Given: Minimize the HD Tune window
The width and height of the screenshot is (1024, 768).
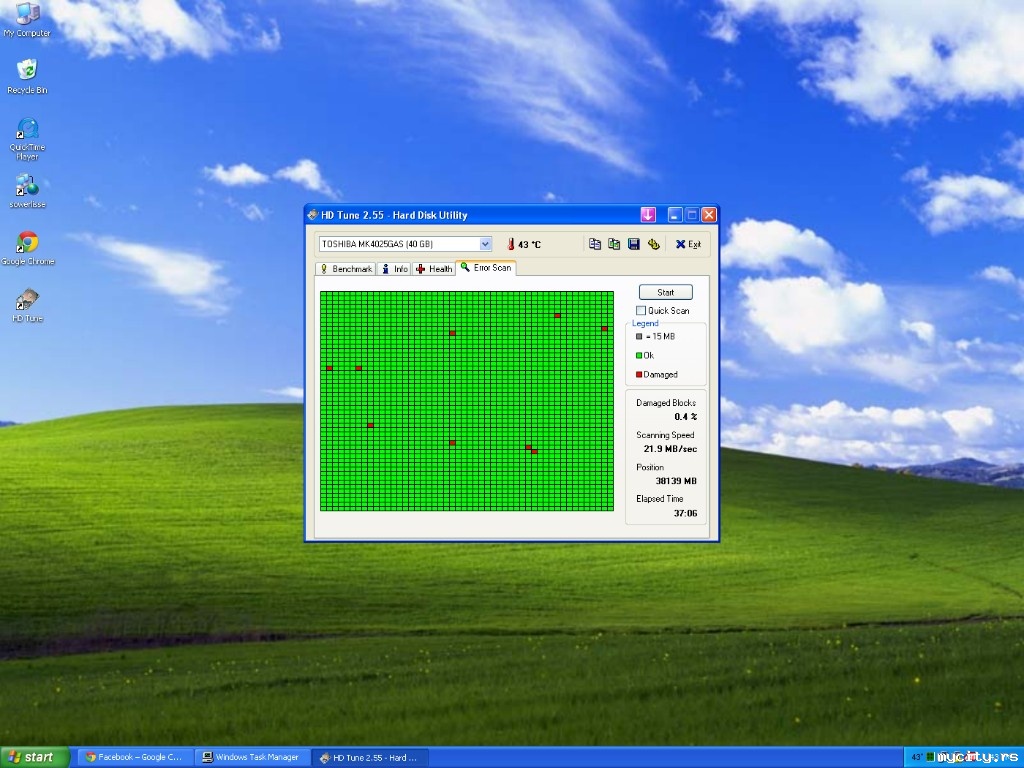Looking at the screenshot, I should 675,215.
